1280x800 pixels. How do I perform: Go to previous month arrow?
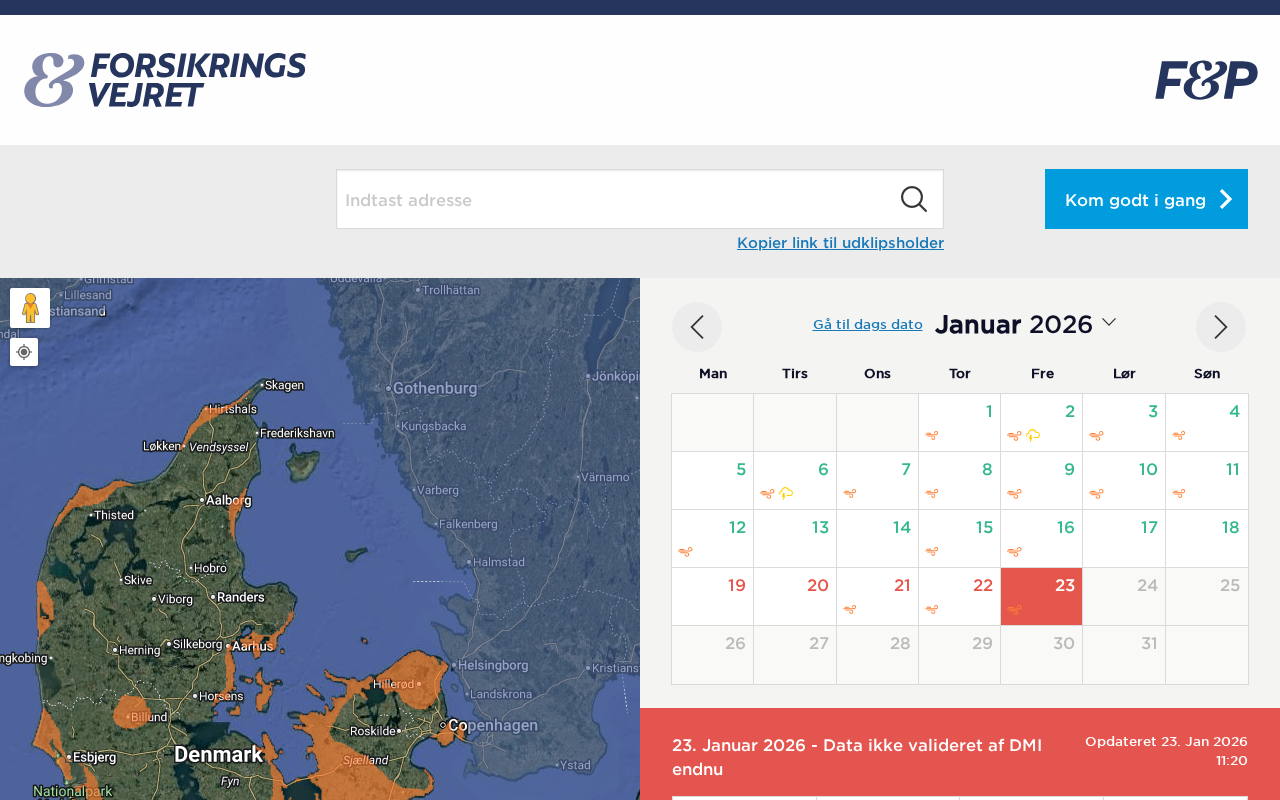pyautogui.click(x=697, y=327)
